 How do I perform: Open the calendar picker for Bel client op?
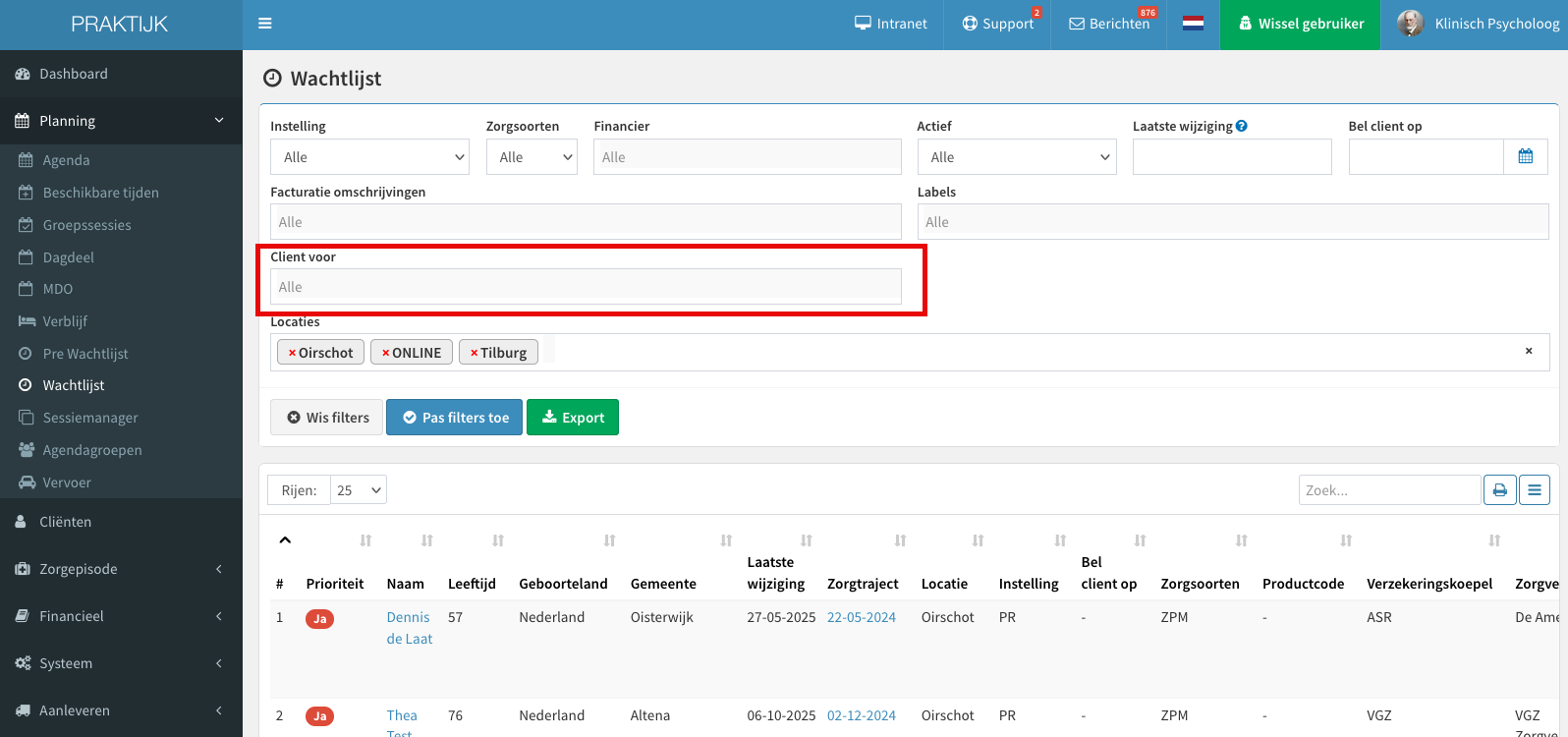point(1526,156)
